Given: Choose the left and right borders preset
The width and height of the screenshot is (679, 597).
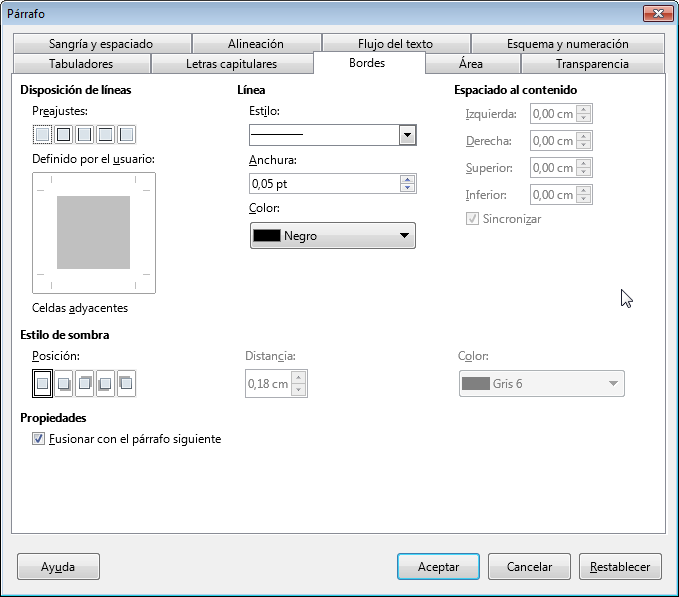Looking at the screenshot, I should (84, 134).
